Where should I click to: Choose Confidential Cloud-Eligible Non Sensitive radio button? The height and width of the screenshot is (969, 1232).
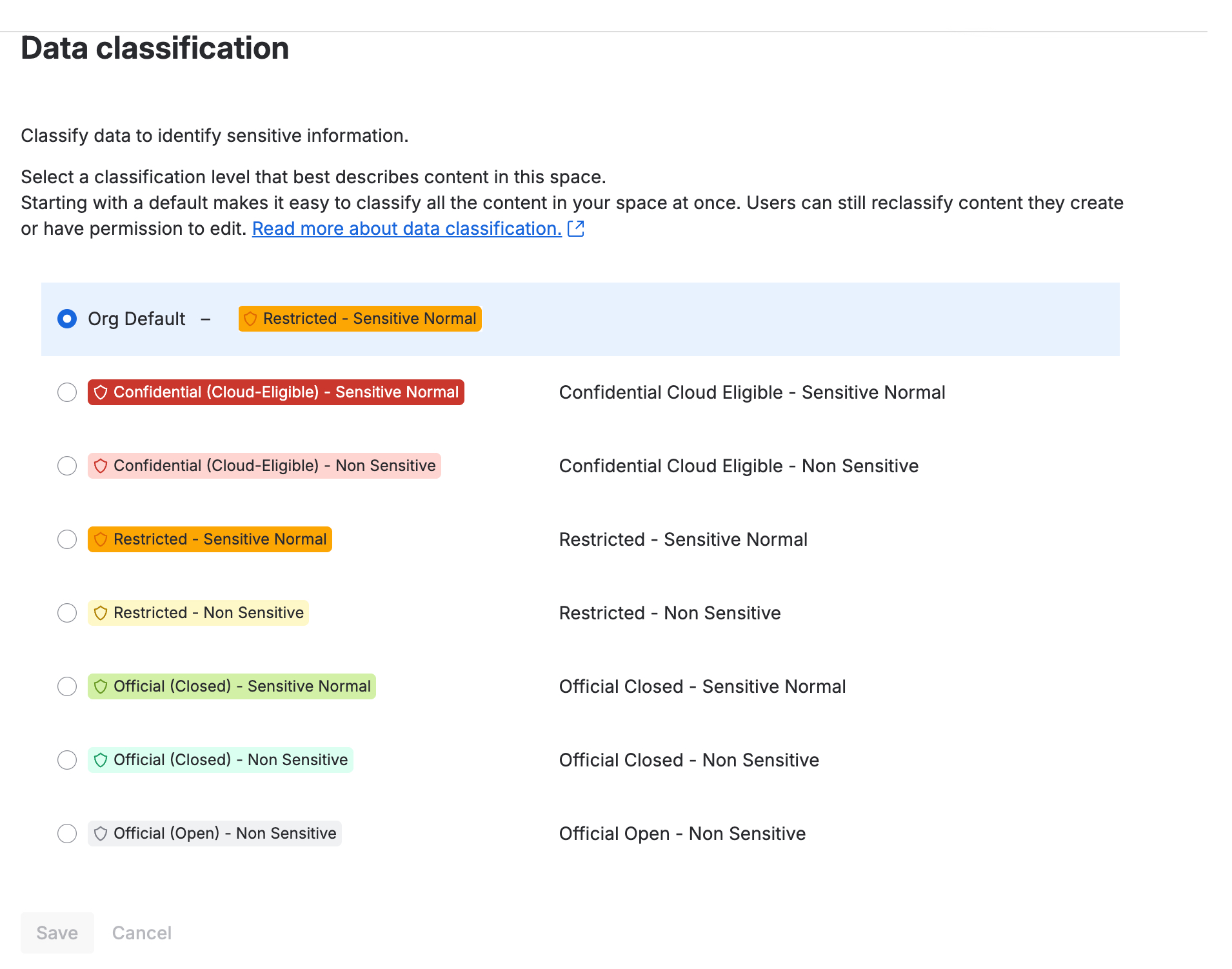(x=67, y=466)
